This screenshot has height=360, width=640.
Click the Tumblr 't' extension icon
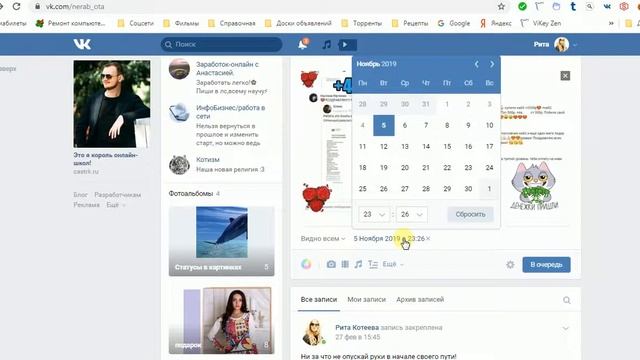573,7
